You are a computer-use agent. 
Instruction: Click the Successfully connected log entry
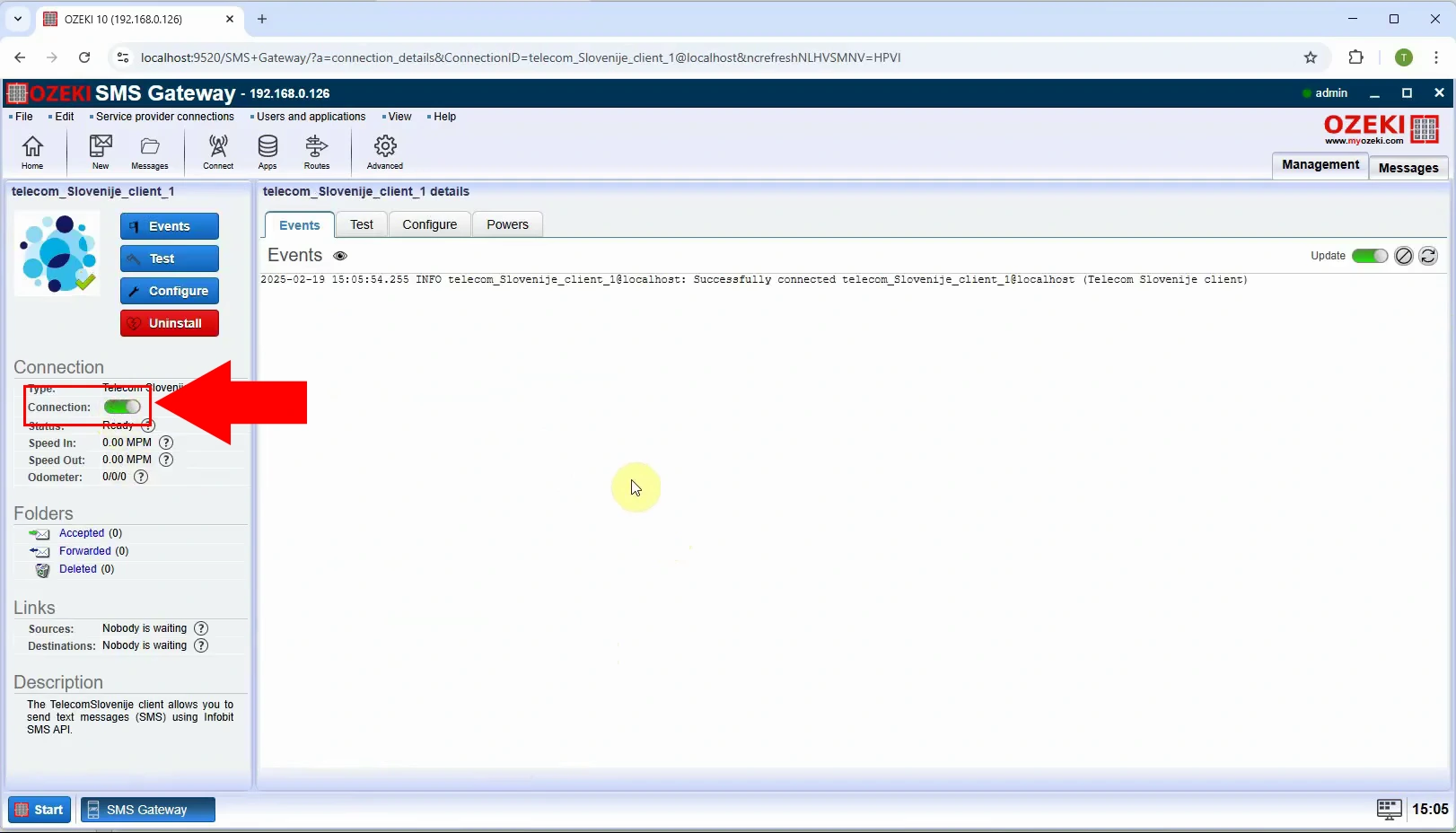point(754,280)
